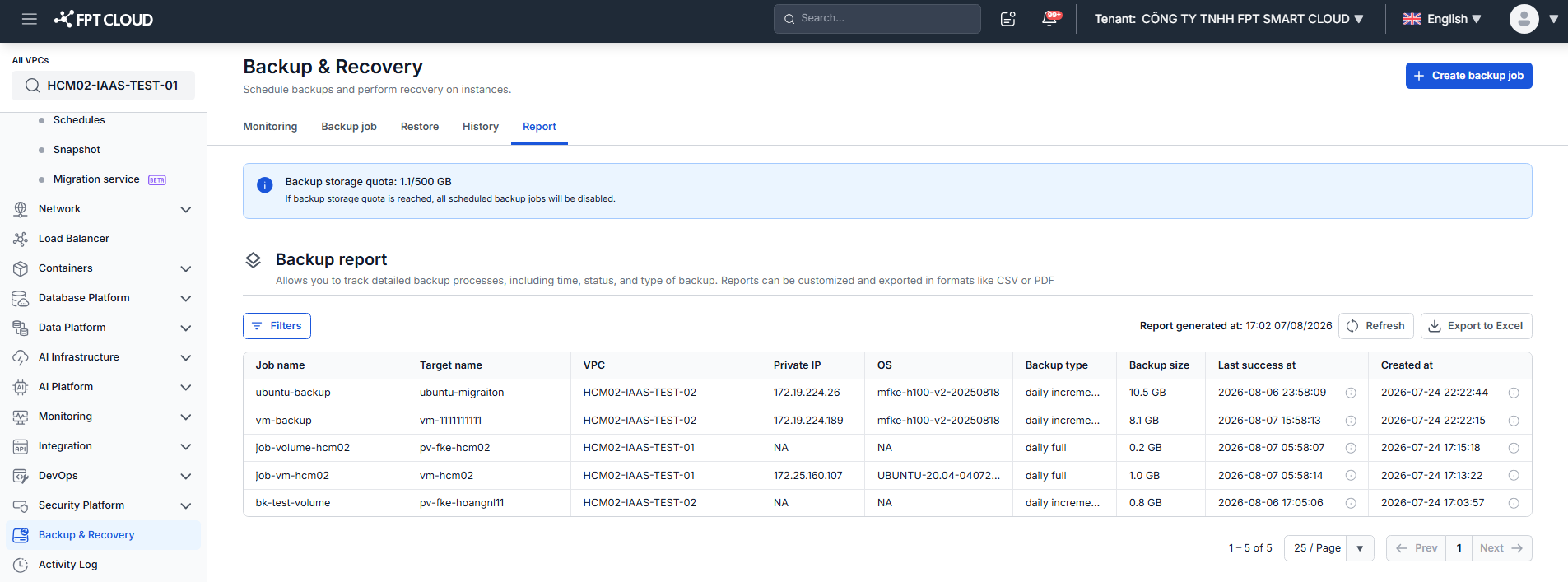Expand the AI Infrastructure section chevron

tap(186, 358)
